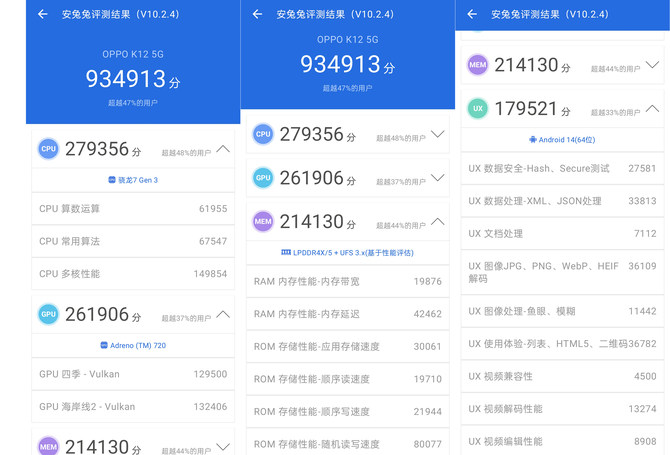Select the RAM 内存性能-内存延迟 row
The width and height of the screenshot is (670, 455).
347,314
